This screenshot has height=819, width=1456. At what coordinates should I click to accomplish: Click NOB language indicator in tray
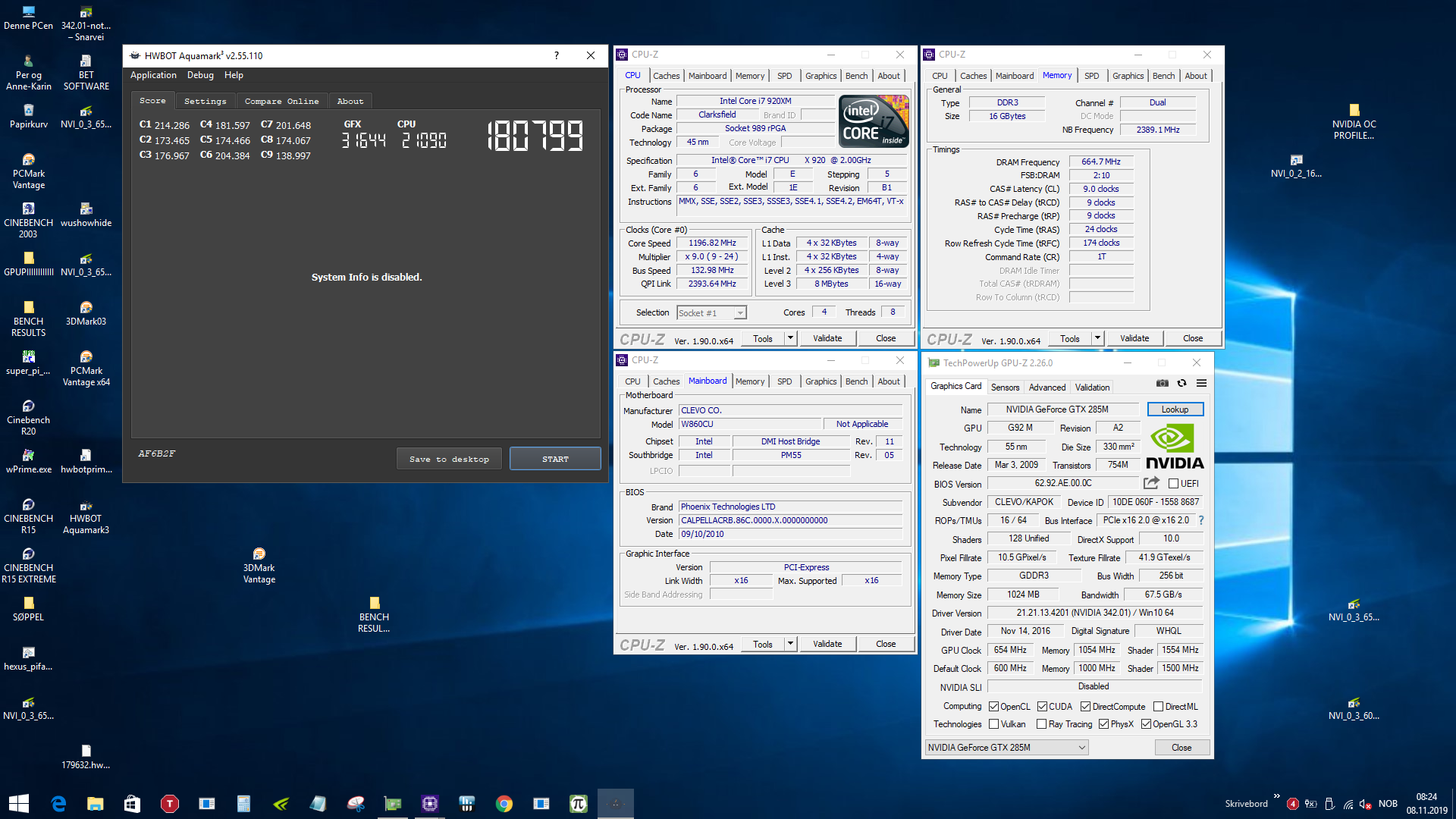click(x=1388, y=804)
